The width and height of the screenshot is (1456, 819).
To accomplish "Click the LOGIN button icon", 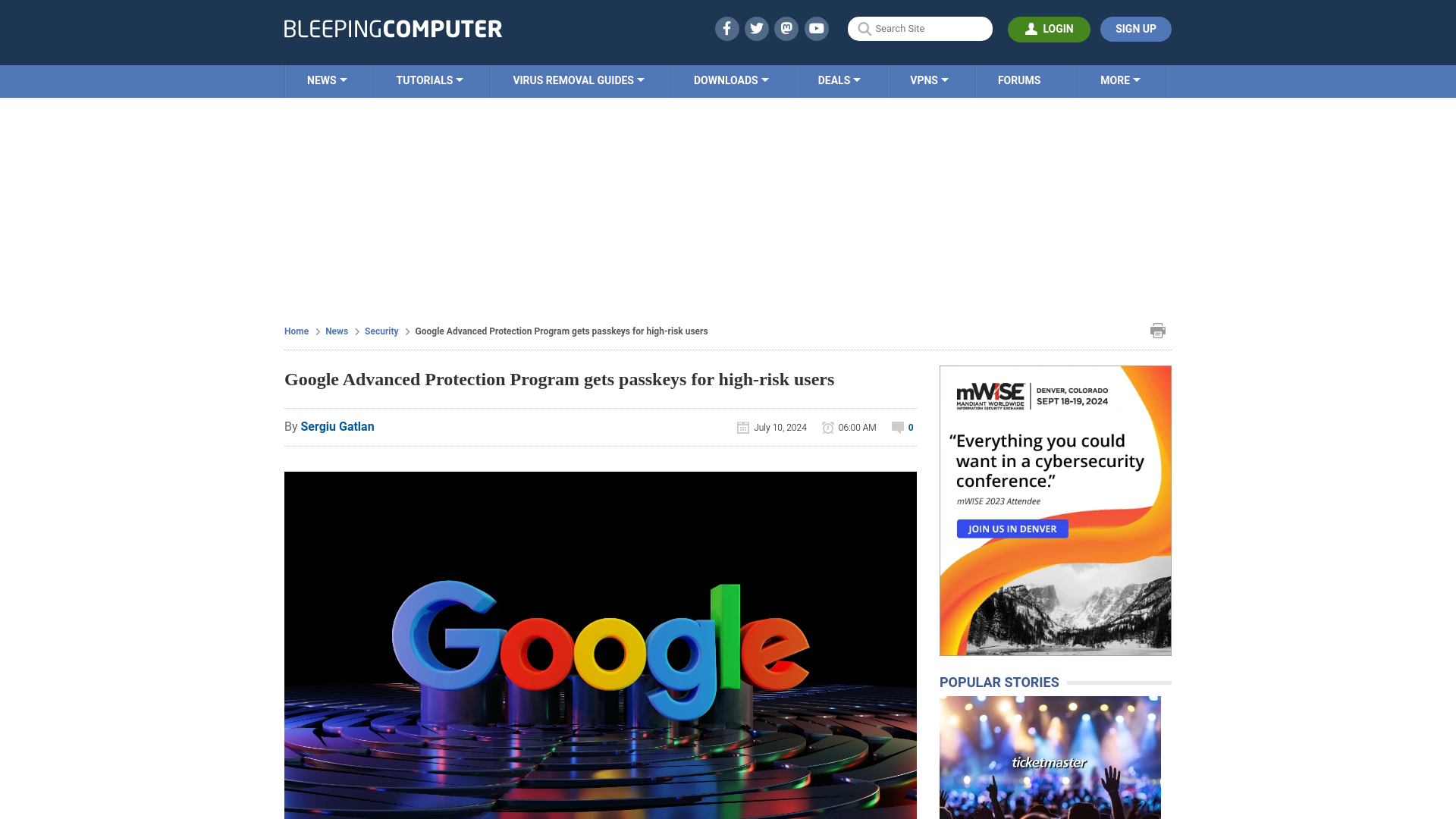I will (1031, 29).
